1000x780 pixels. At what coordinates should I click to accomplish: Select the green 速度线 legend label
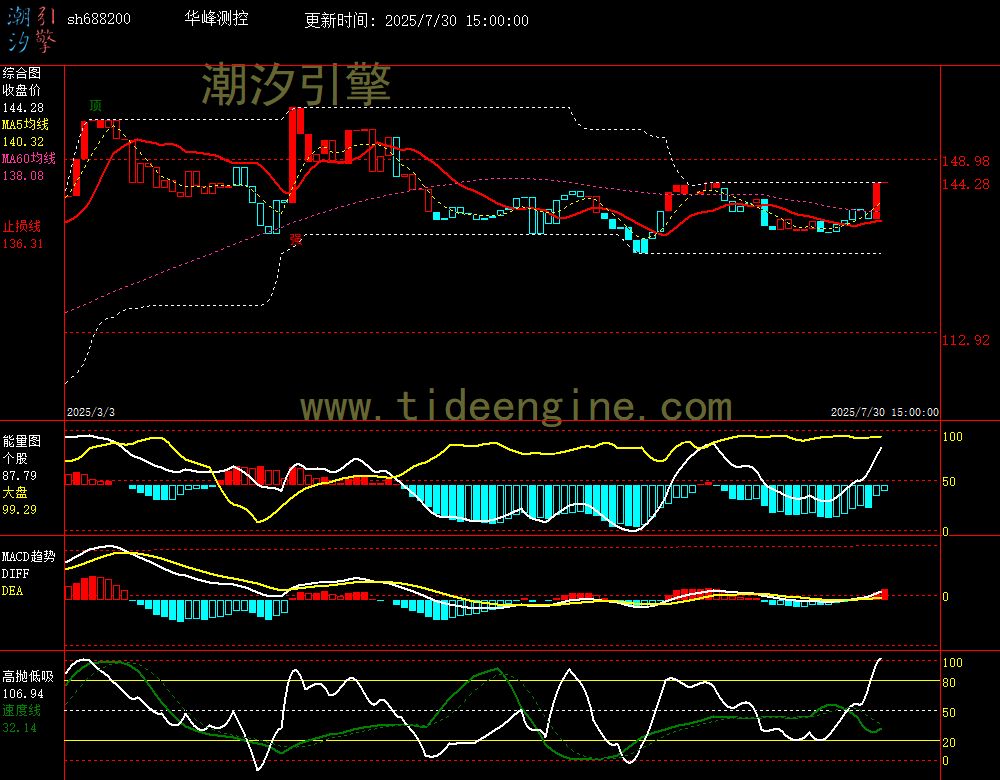(x=22, y=710)
